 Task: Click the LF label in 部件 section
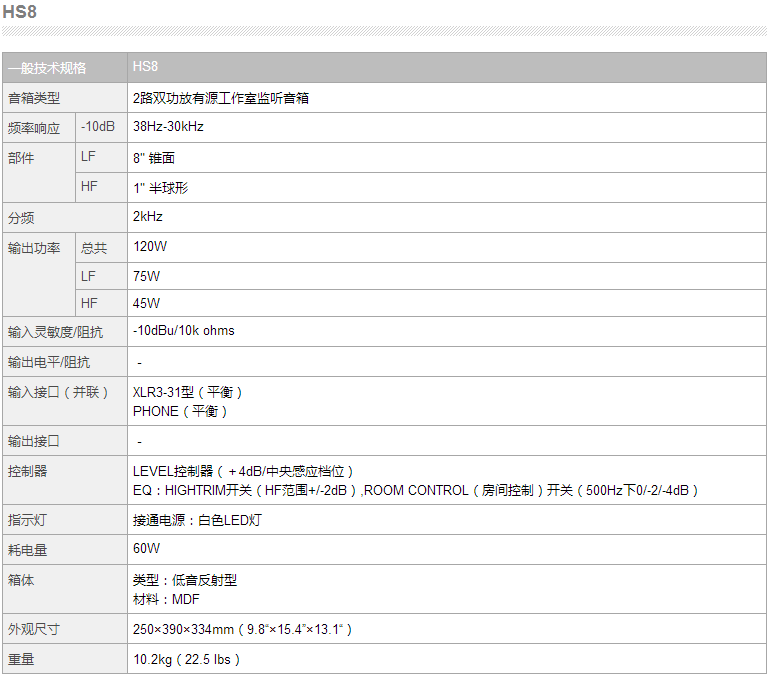pyautogui.click(x=88, y=157)
